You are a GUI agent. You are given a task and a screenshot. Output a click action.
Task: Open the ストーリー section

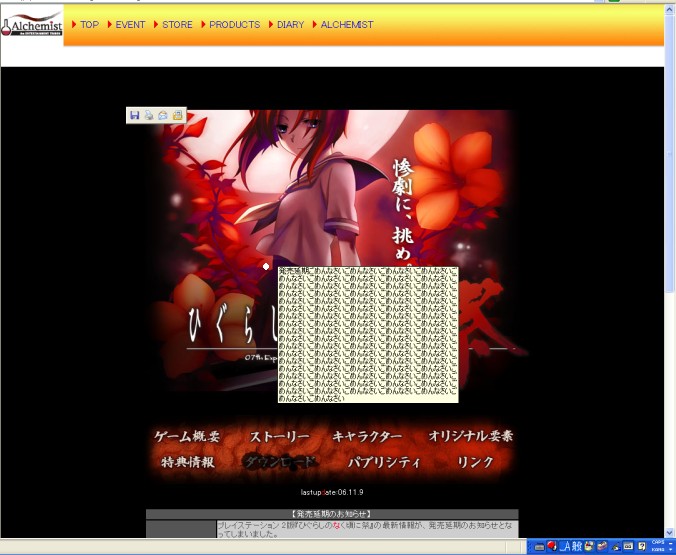[279, 436]
